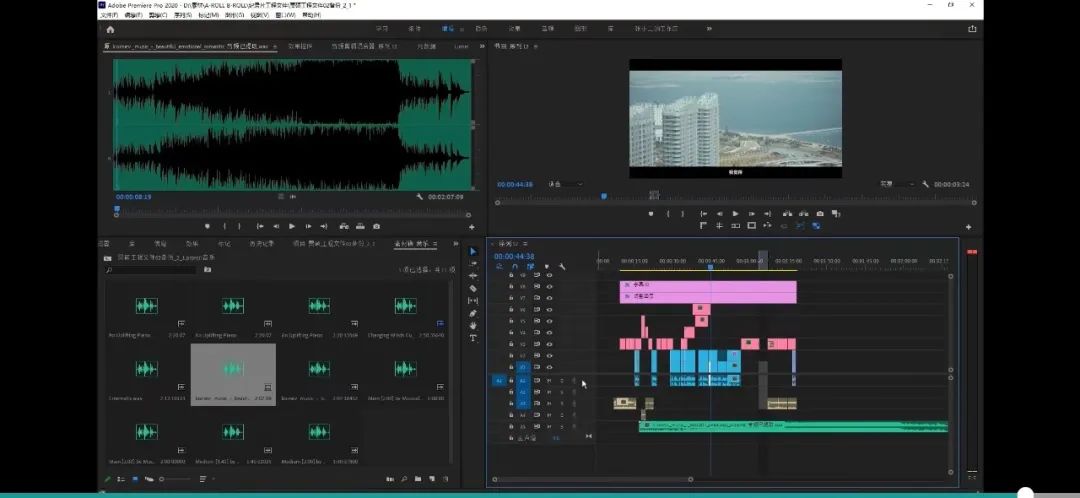This screenshot has width=1080, height=498.
Task: Toggle lock on the top video track
Action: [x=511, y=275]
